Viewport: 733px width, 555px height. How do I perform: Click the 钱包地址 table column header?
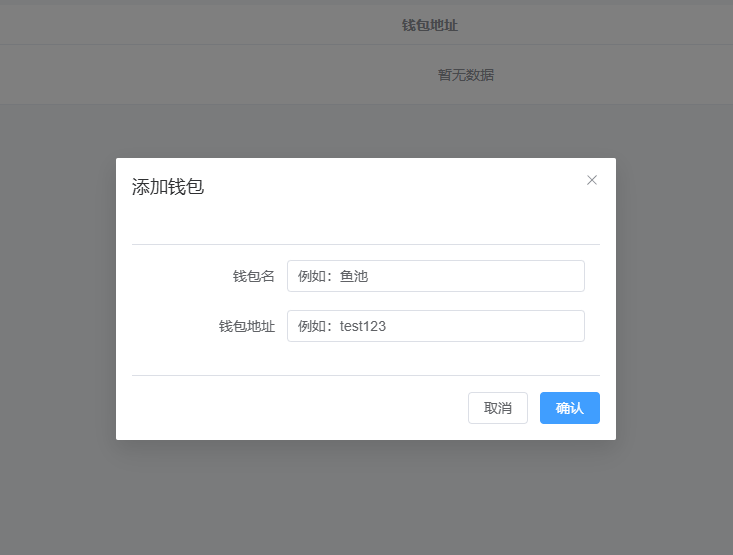[x=429, y=25]
